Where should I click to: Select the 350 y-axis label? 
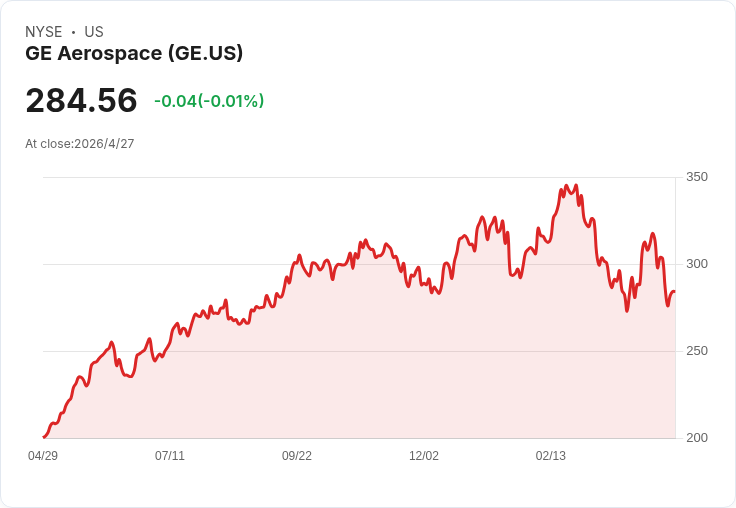pos(696,177)
